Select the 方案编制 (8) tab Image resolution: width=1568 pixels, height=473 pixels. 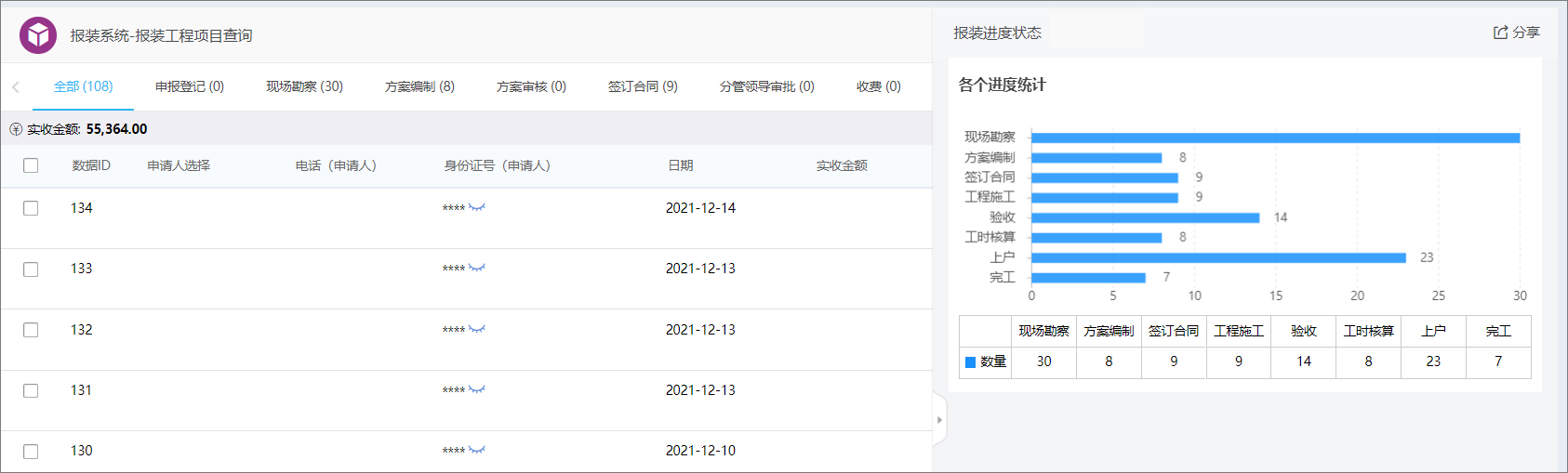tap(419, 86)
